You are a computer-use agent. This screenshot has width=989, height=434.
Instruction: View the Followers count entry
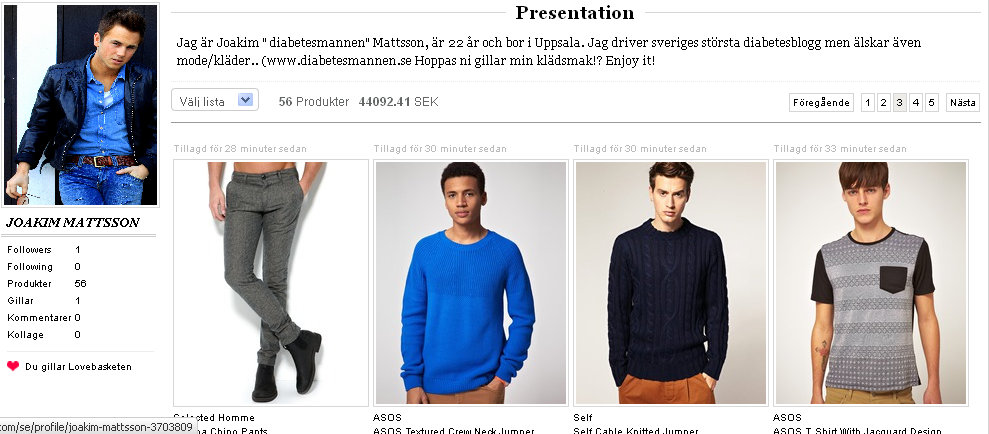[44, 250]
